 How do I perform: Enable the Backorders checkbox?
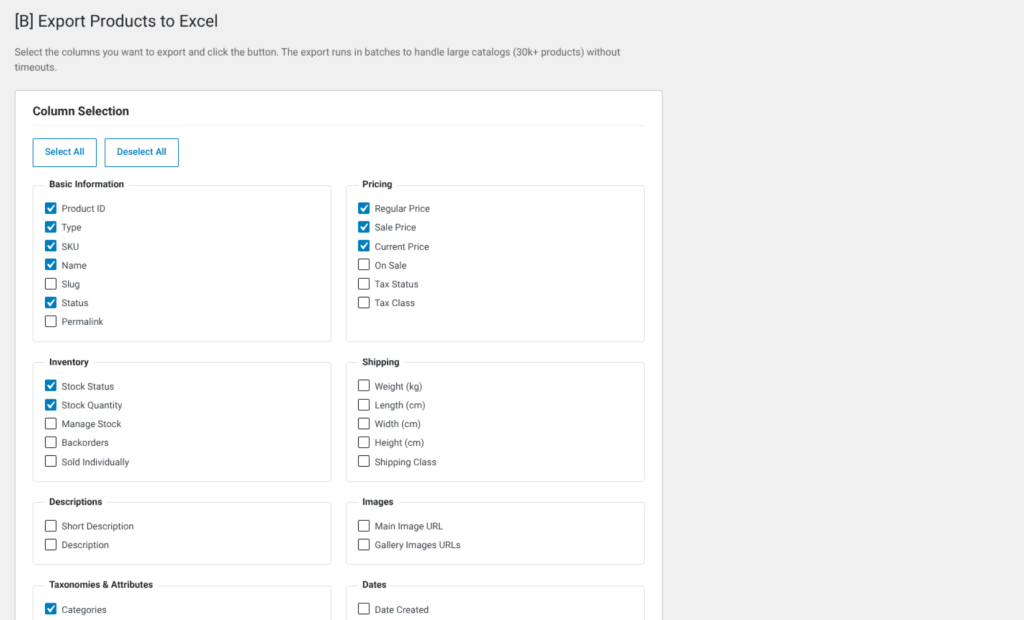50,442
